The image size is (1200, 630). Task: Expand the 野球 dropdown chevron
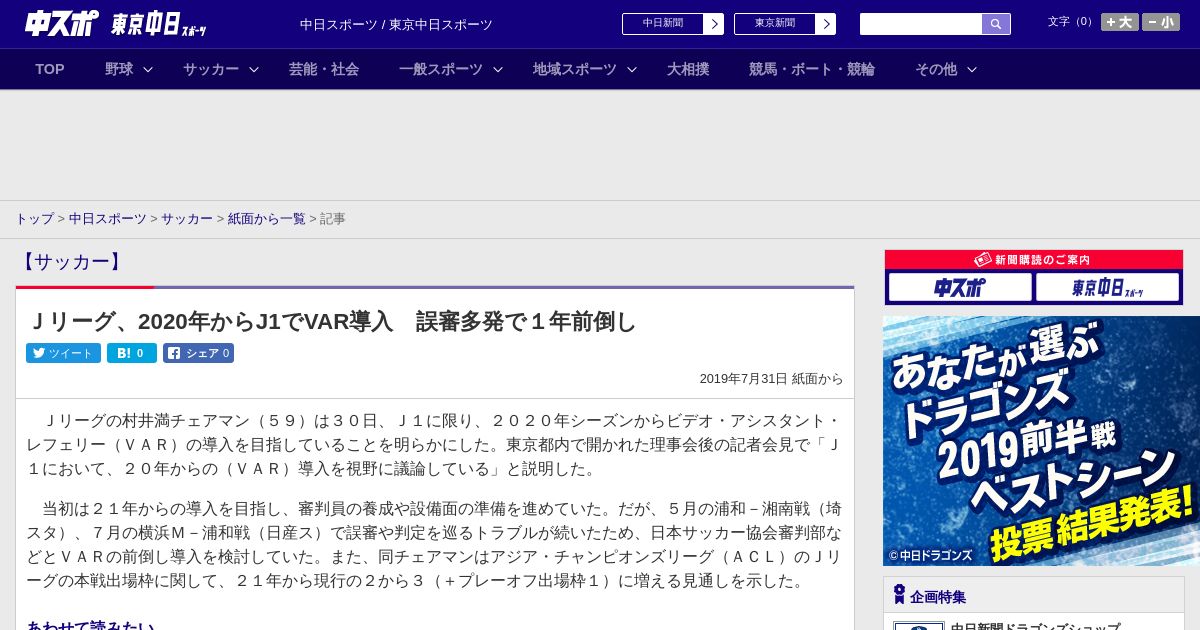coord(148,69)
